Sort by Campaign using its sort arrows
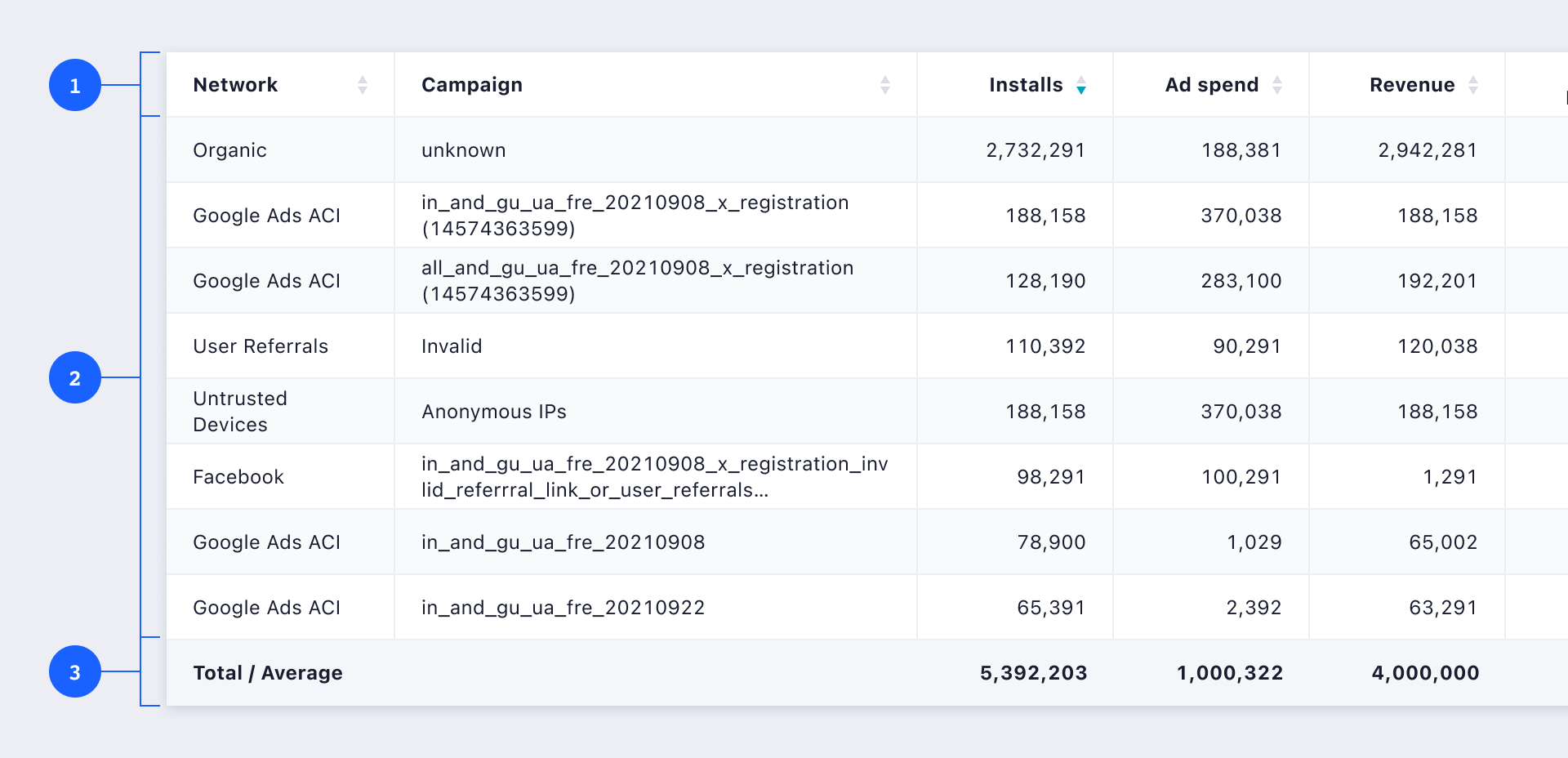 [x=885, y=85]
